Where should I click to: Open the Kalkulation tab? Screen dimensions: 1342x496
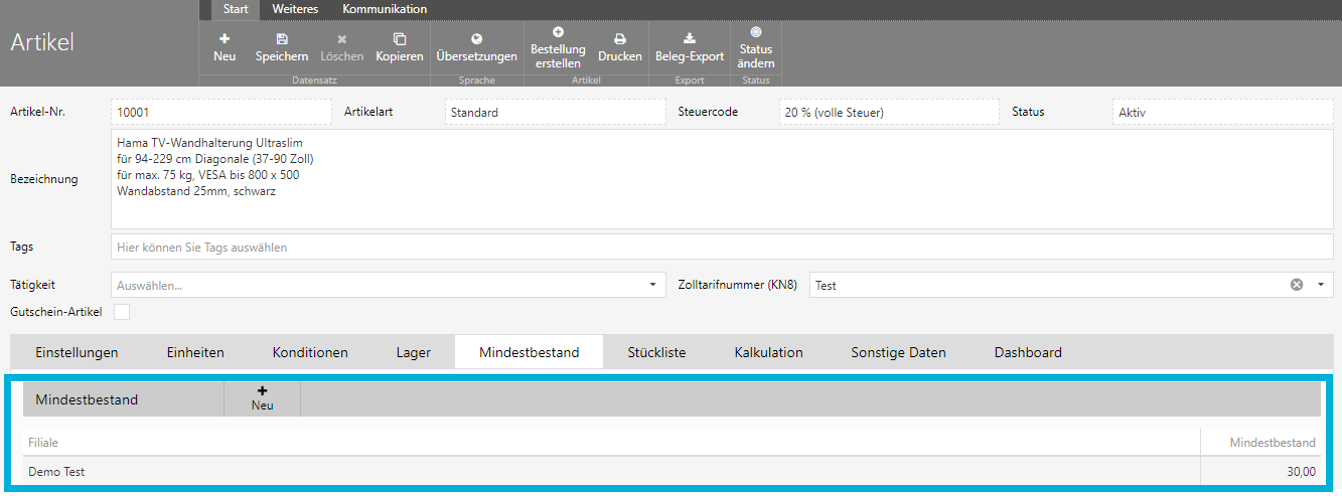[769, 352]
